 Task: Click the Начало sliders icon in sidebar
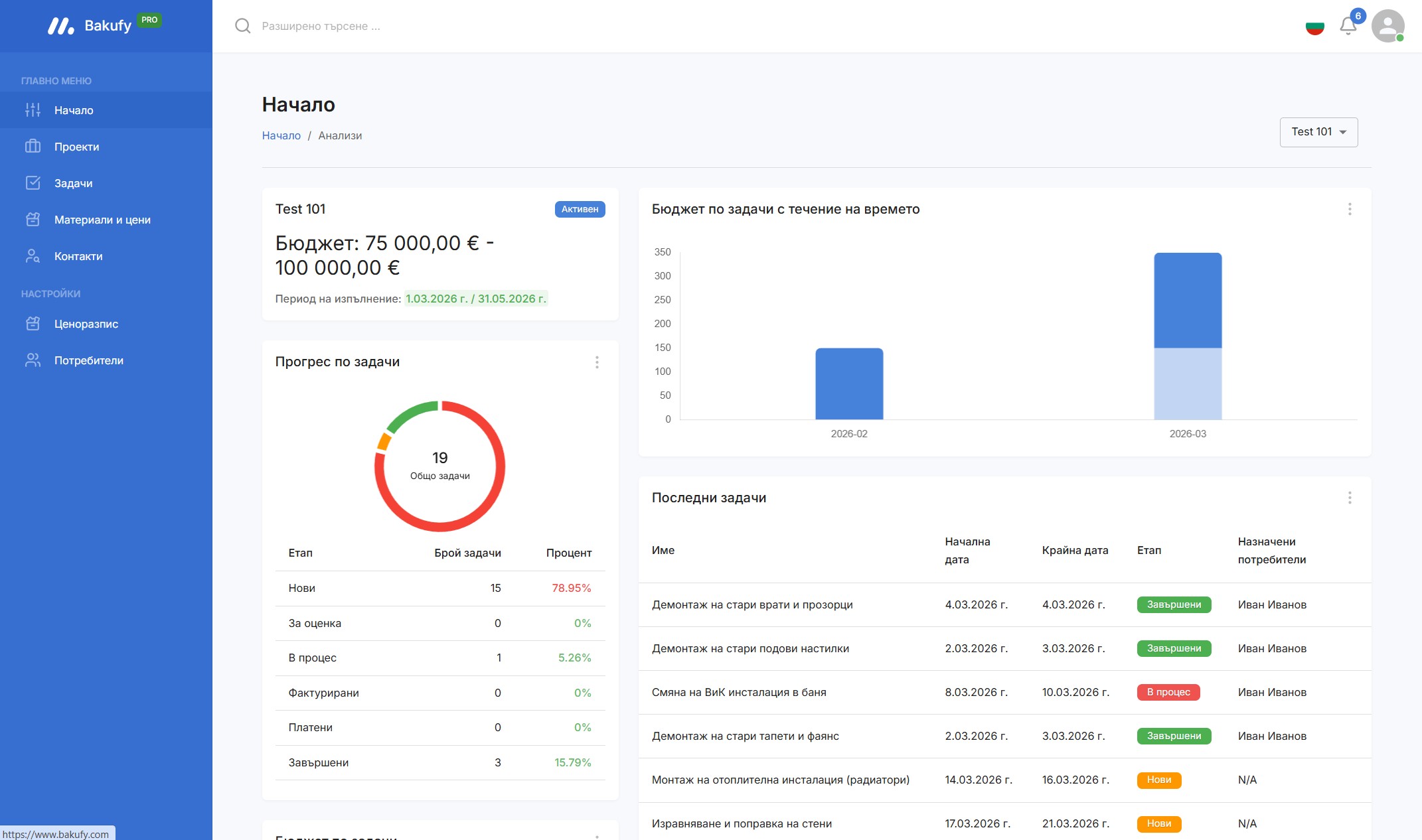tap(33, 110)
